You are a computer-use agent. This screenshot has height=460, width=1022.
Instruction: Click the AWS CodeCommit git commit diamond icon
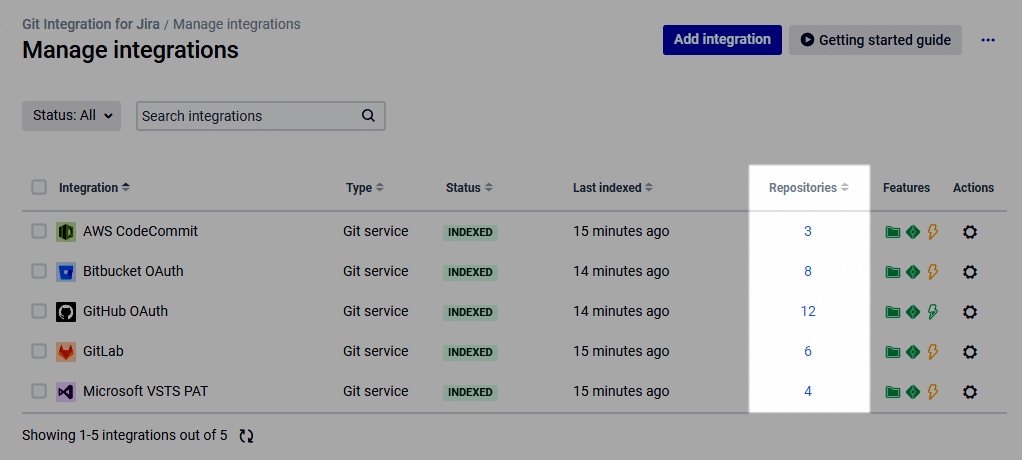pyautogui.click(x=912, y=232)
